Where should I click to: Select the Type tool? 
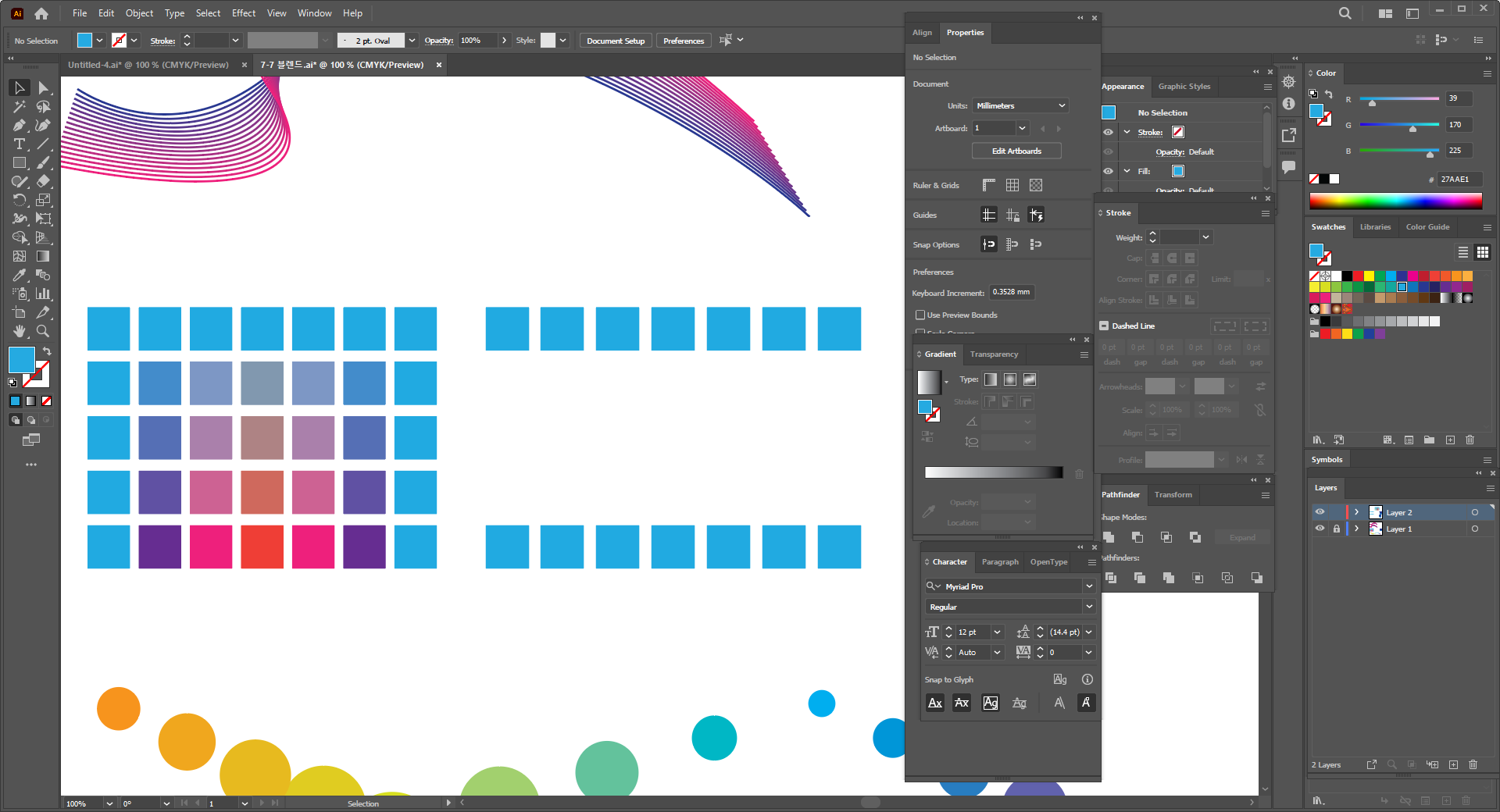(20, 144)
